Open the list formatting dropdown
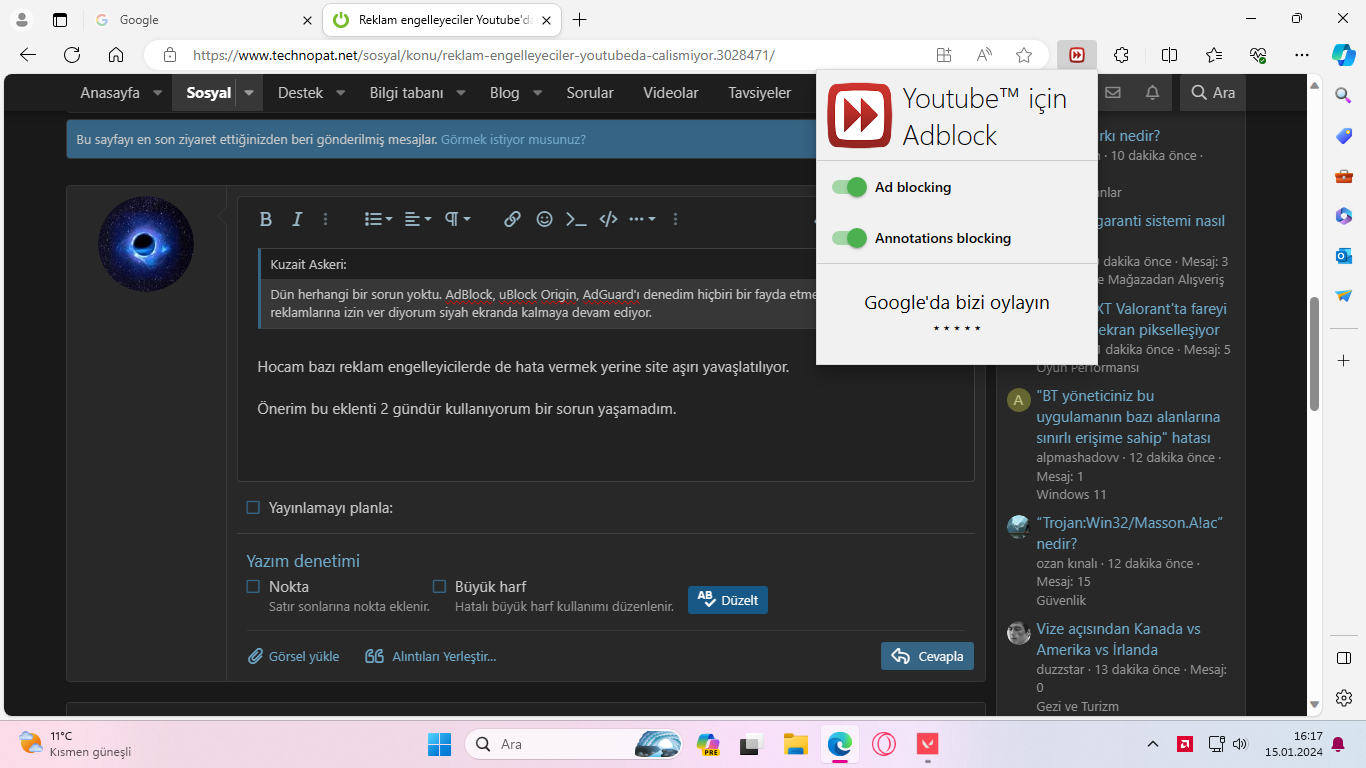The image size is (1366, 768). (x=378, y=219)
